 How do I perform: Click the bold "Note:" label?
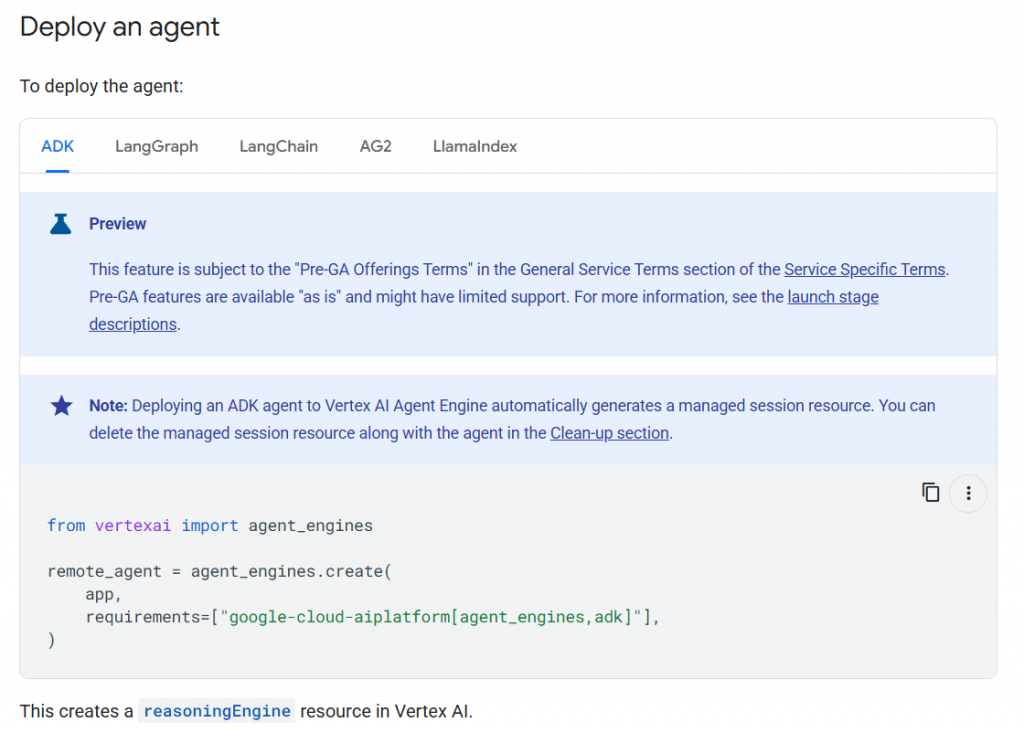[108, 406]
